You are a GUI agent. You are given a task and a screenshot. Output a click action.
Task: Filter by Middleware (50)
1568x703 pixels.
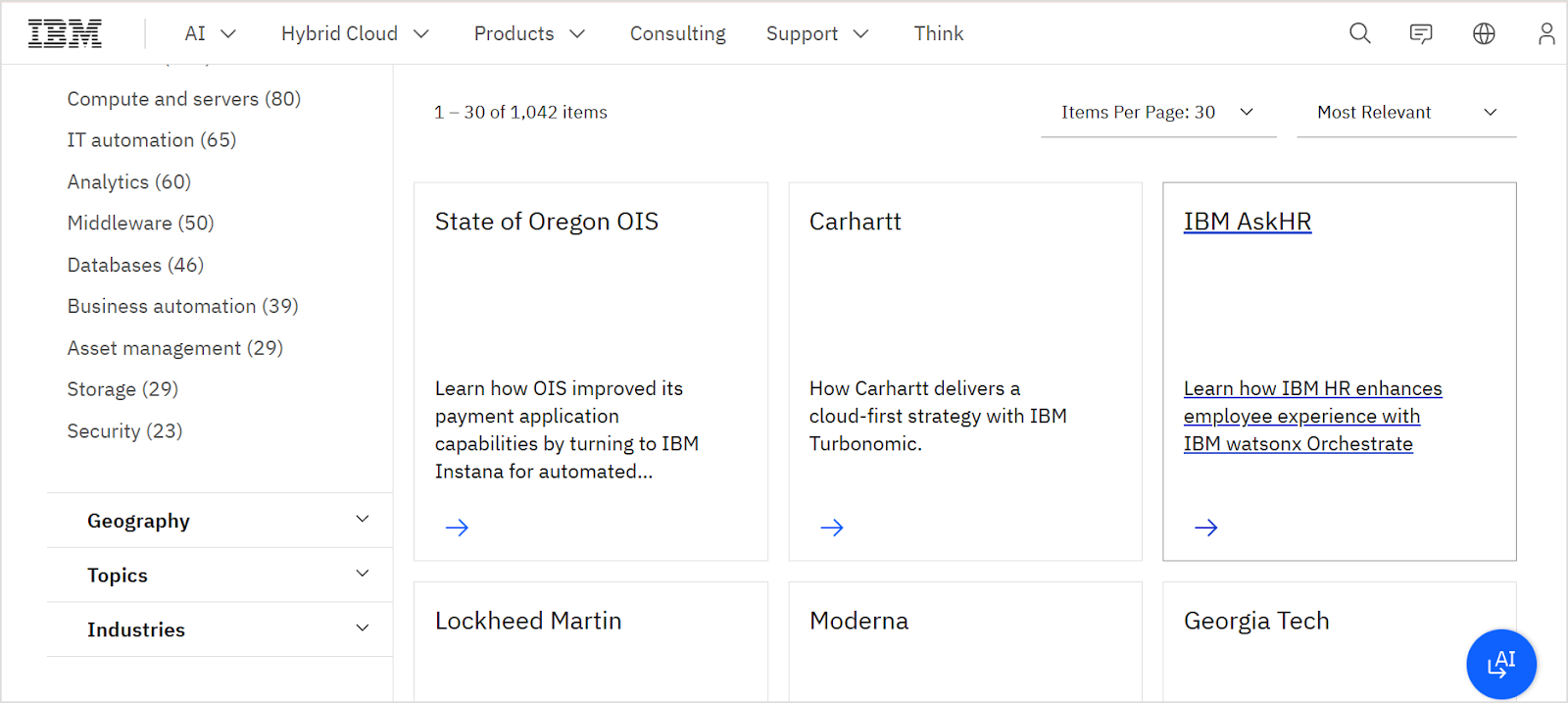(x=140, y=224)
